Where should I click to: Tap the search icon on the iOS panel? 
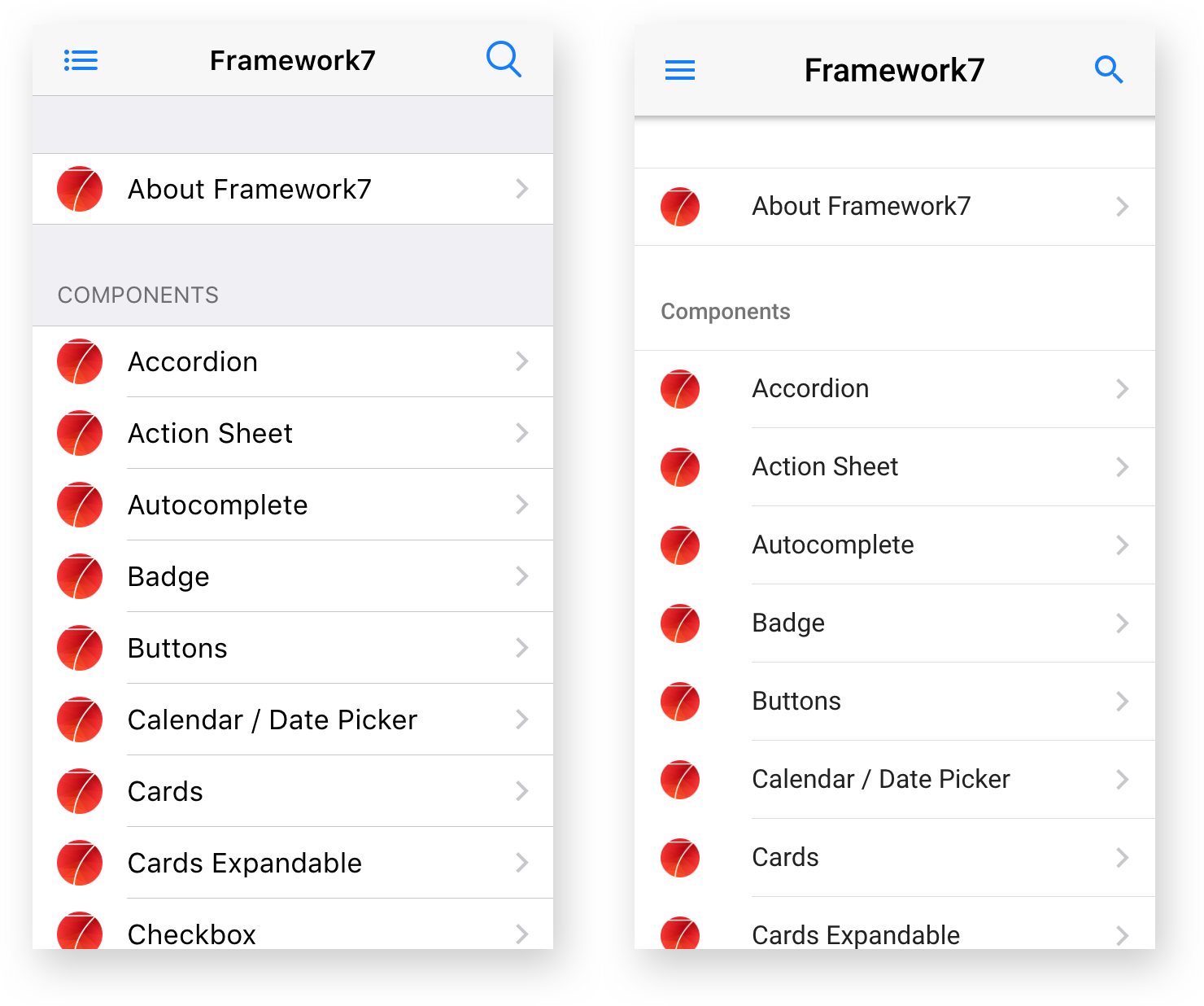[504, 59]
